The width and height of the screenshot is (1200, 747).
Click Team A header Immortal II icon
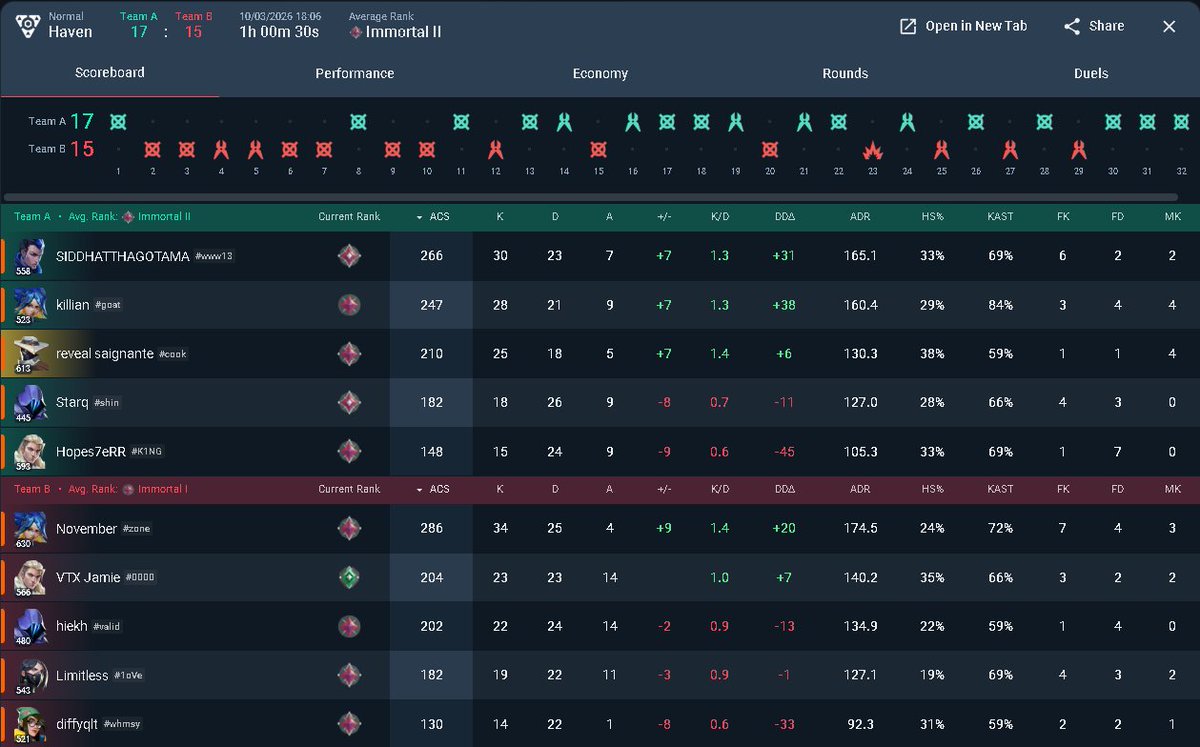click(128, 216)
